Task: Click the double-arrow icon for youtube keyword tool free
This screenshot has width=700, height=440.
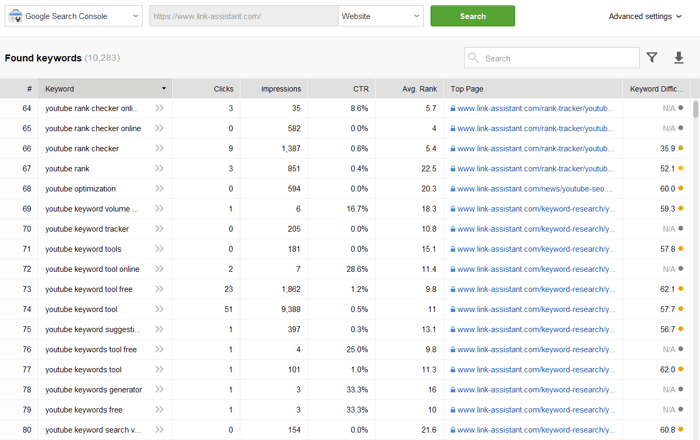Action: coord(159,289)
